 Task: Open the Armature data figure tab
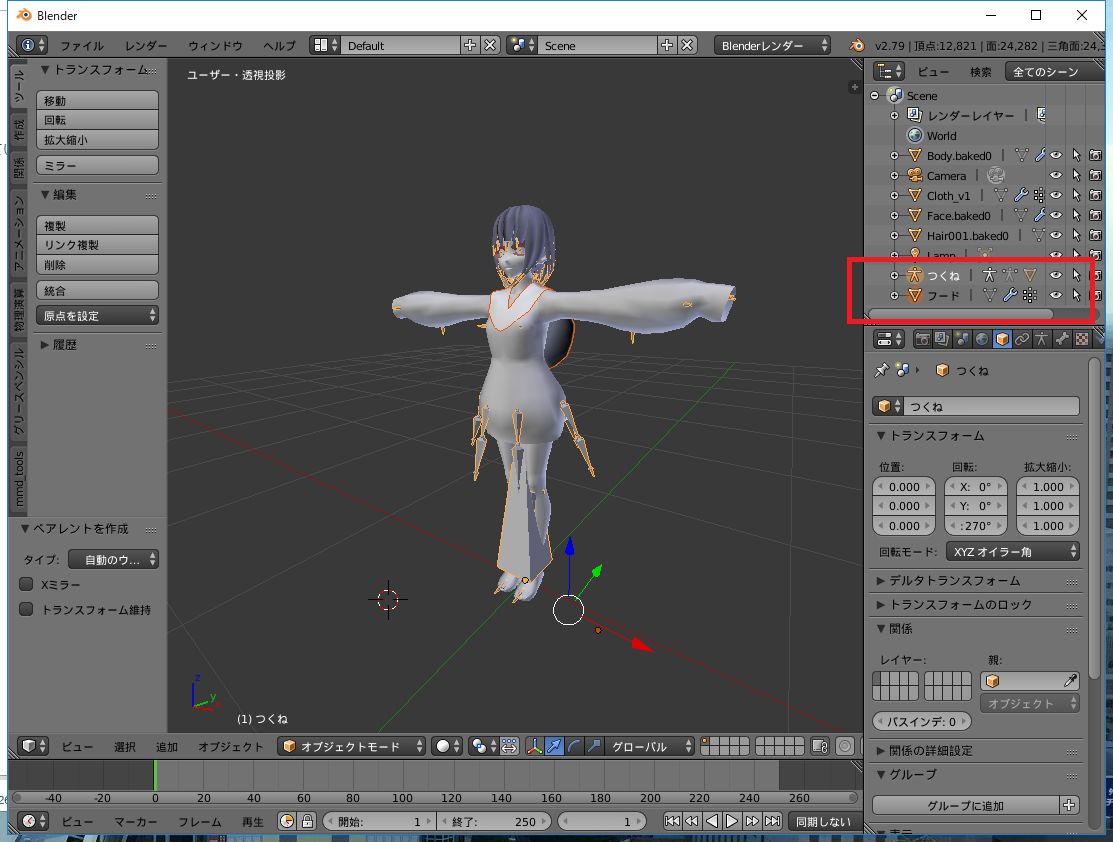(1041, 339)
